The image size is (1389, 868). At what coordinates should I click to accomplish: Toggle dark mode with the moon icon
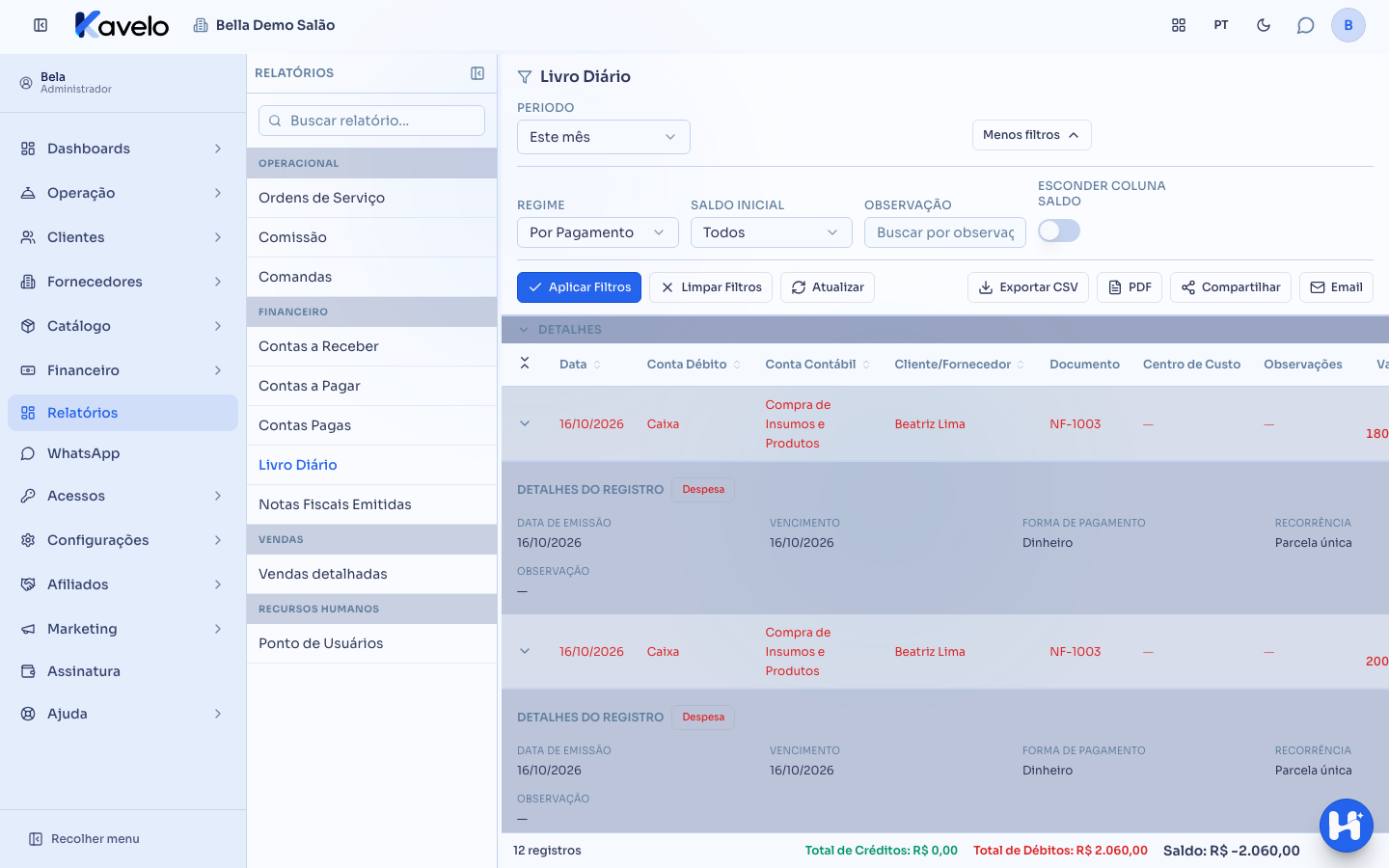1264,25
